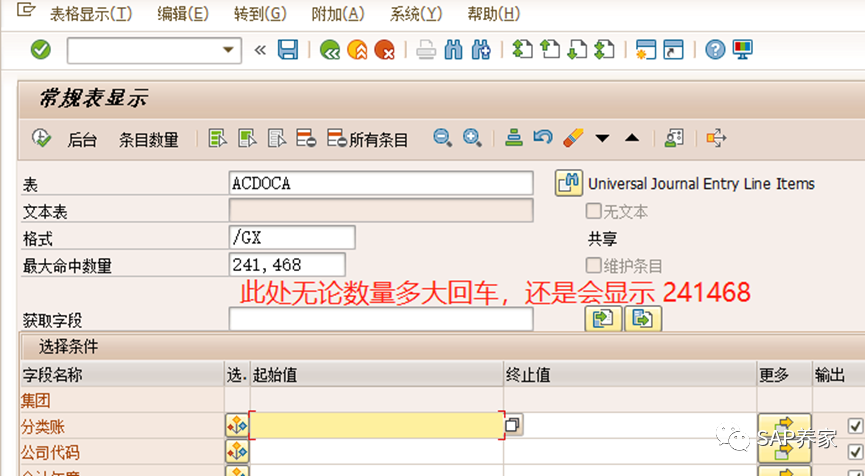This screenshot has height=476, width=865.
Task: Open the 转到(G) menu
Action: tap(260, 14)
